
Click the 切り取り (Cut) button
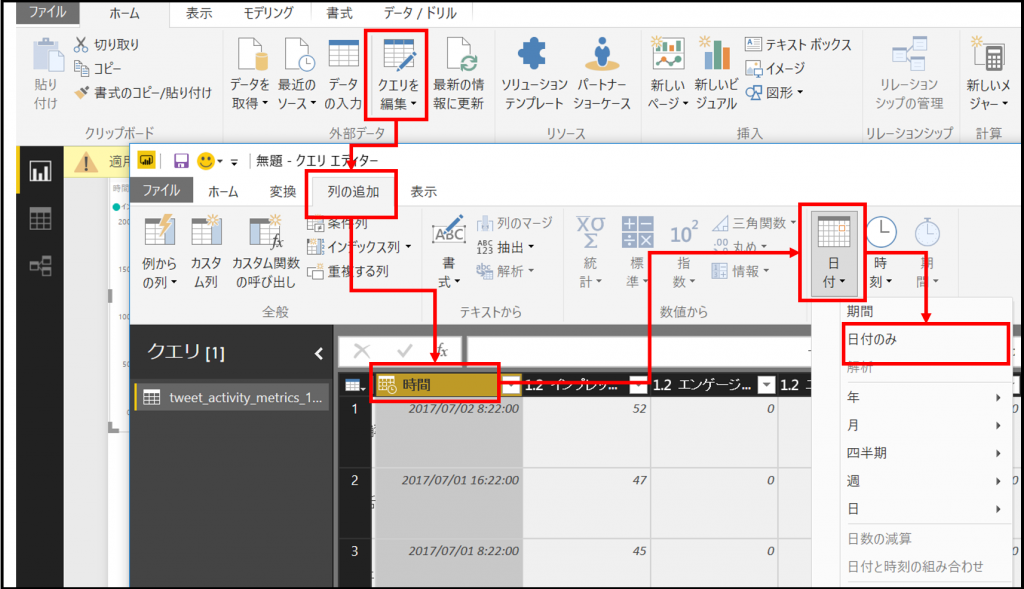(x=107, y=45)
